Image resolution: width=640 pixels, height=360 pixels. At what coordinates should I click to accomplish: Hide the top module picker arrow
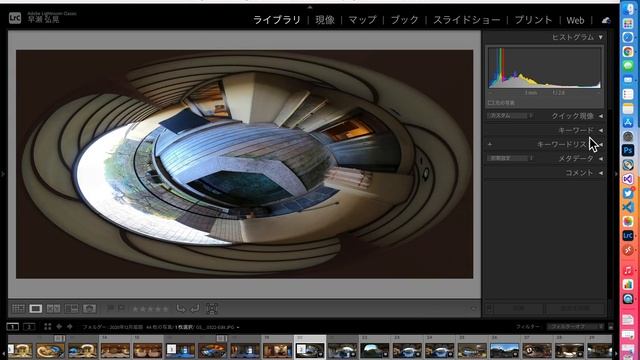[x=310, y=7]
